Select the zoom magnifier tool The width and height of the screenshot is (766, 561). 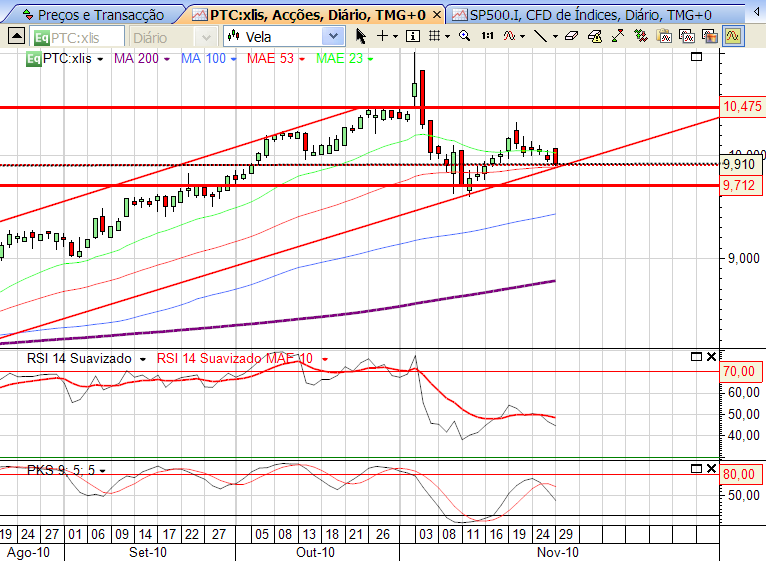click(x=465, y=36)
